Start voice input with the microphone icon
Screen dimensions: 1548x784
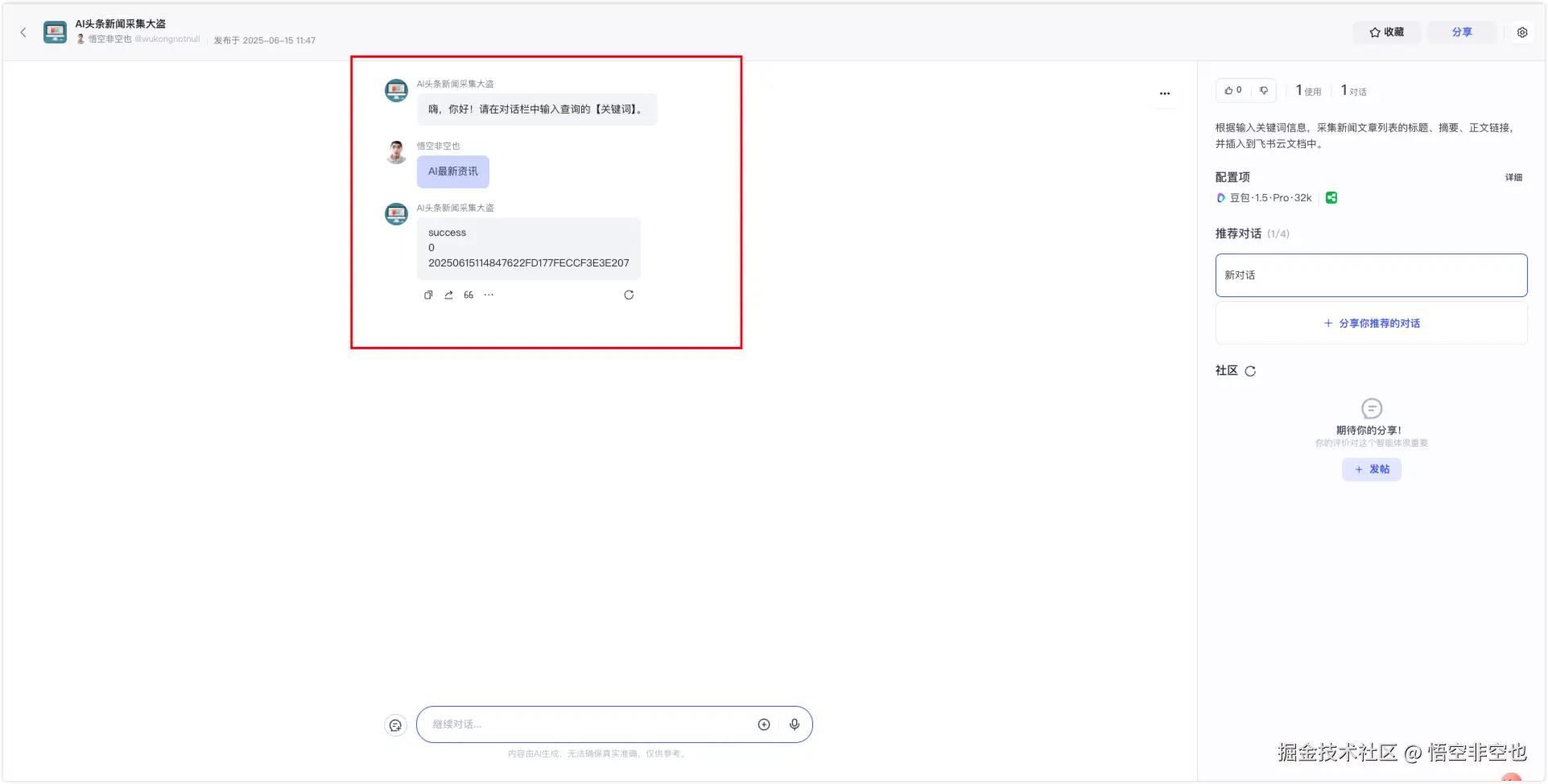tap(795, 724)
